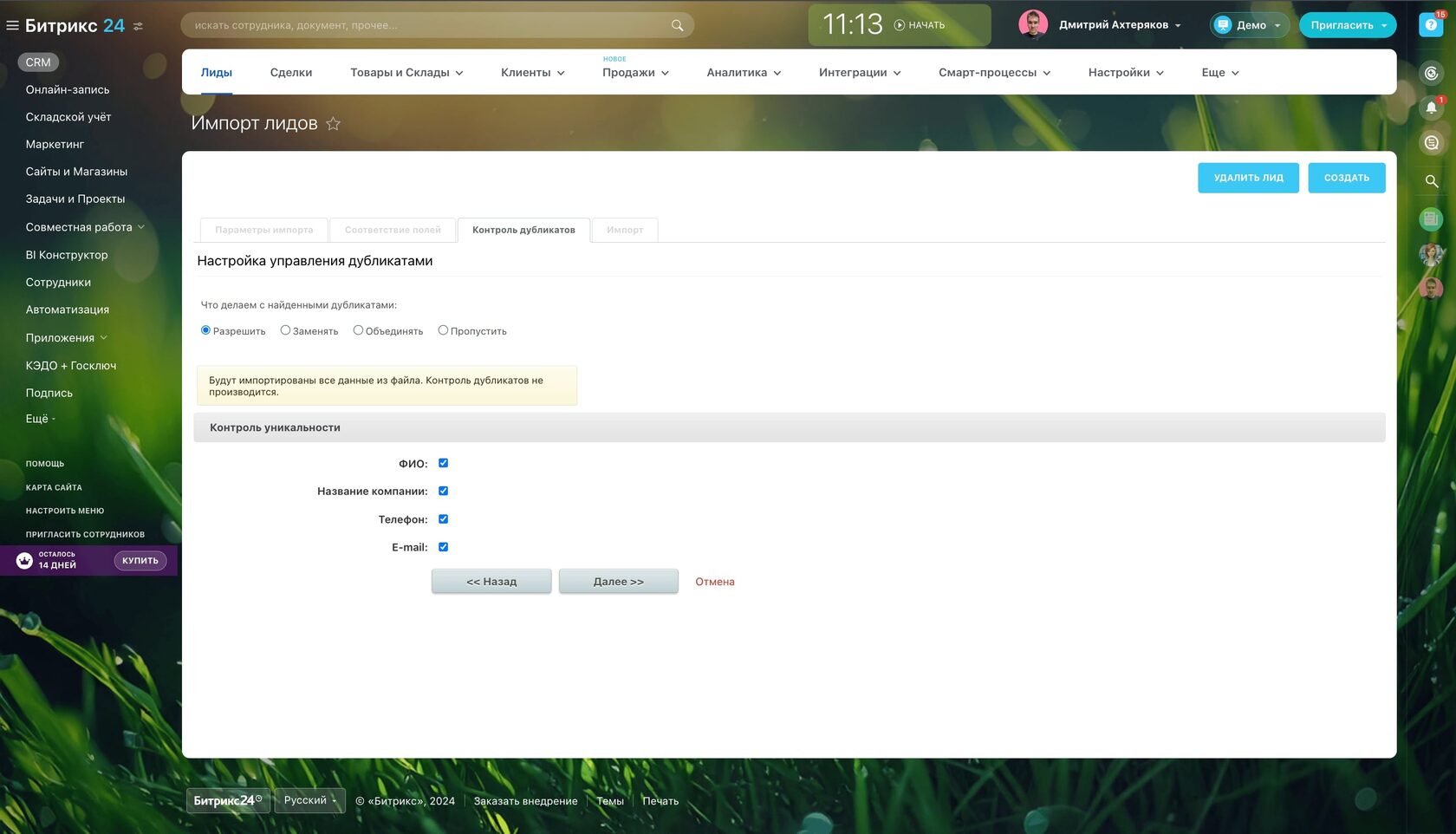
Task: Select the Объединять radio option
Action: coord(358,330)
